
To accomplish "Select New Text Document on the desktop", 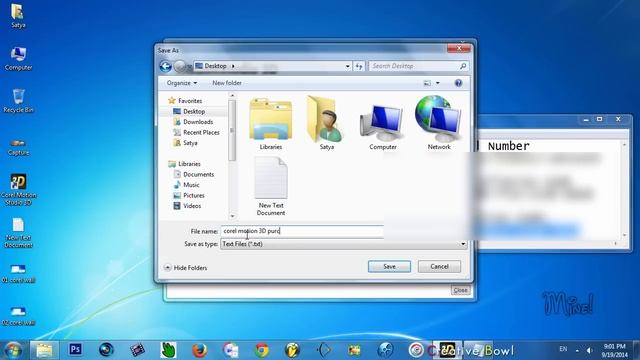I will [18, 233].
